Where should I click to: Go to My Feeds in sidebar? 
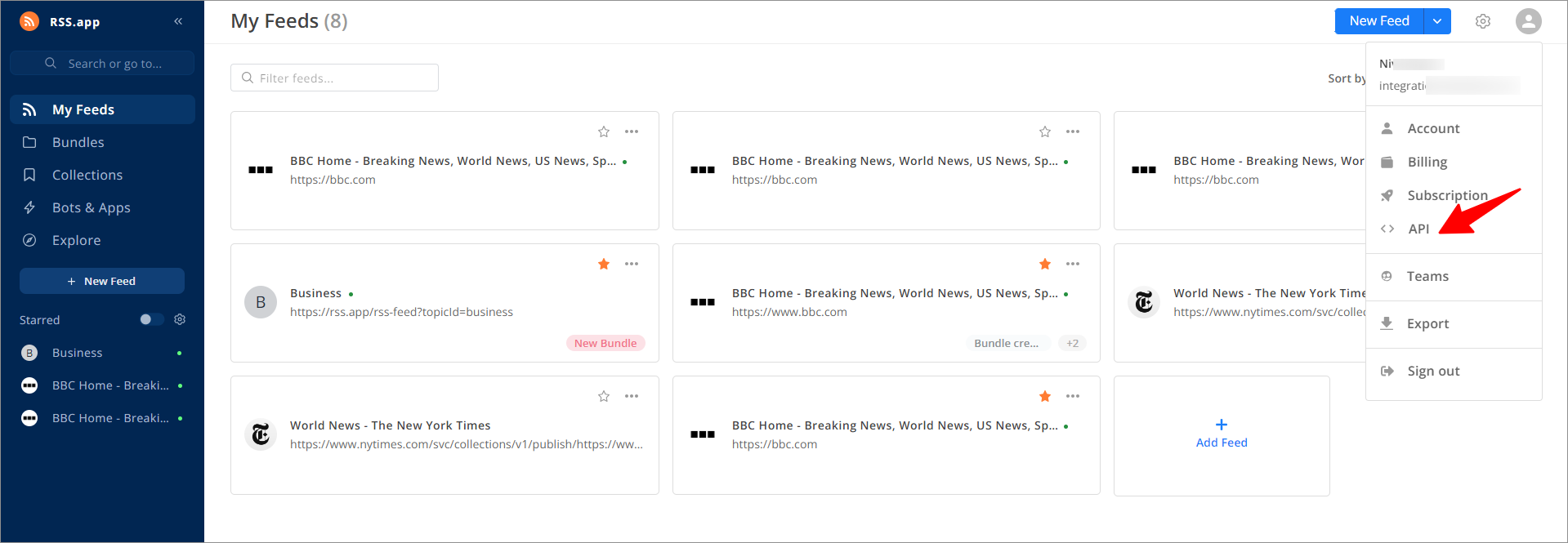tap(102, 109)
